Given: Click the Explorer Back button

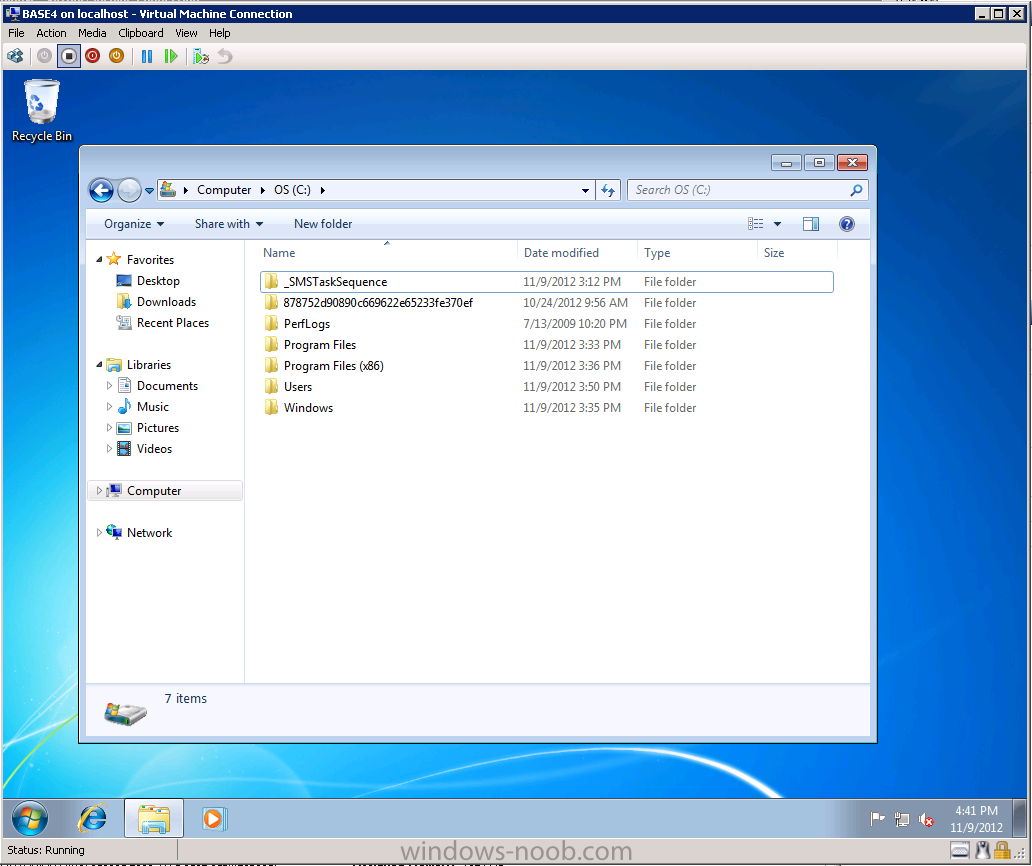Looking at the screenshot, I should 101,190.
